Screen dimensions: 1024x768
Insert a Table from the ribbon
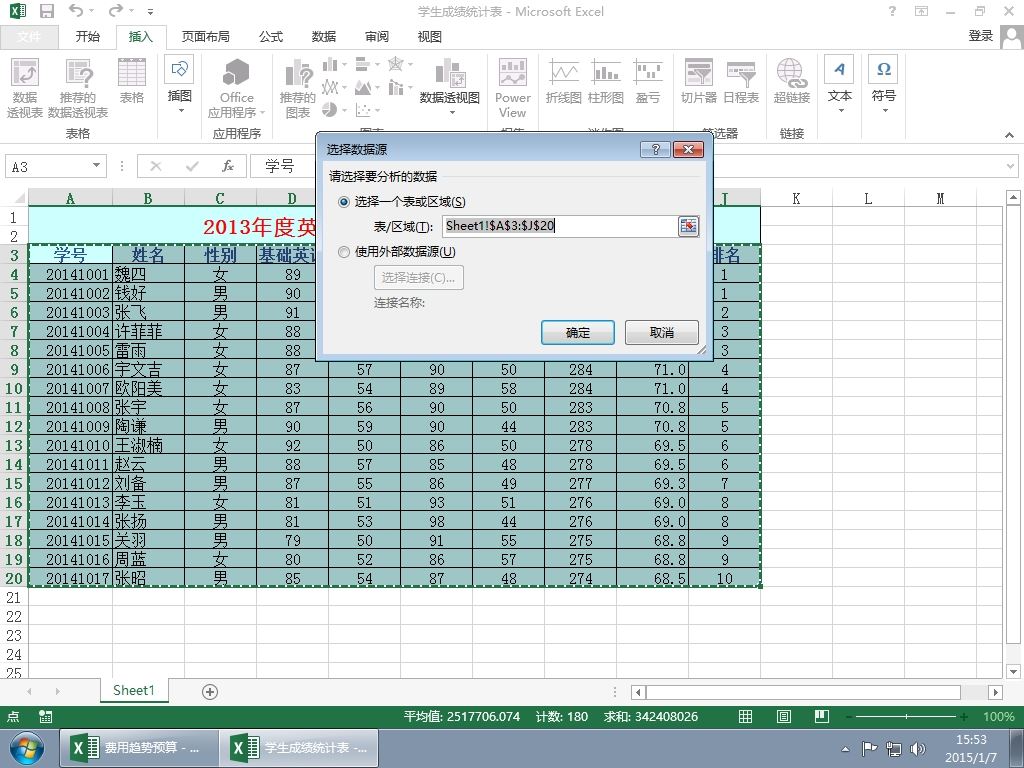tap(131, 82)
